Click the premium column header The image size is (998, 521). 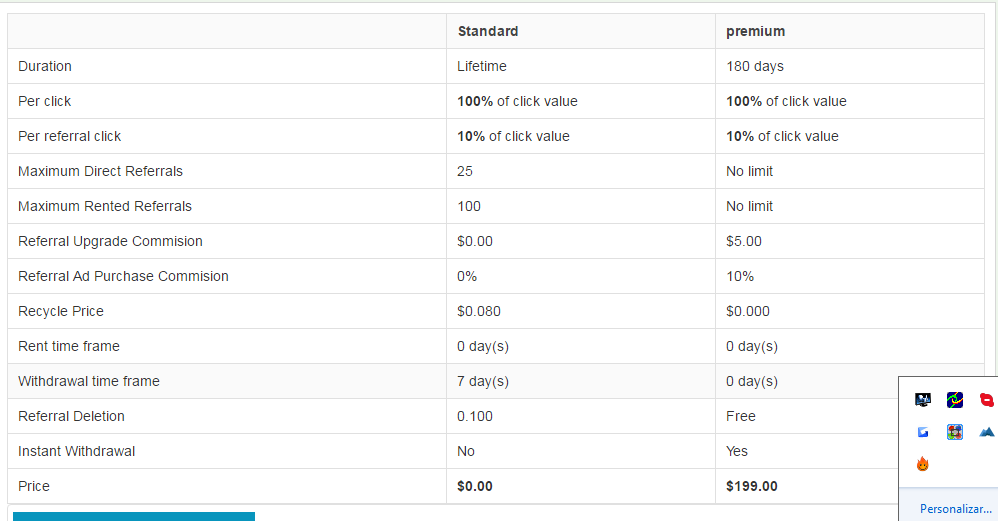[x=755, y=31]
